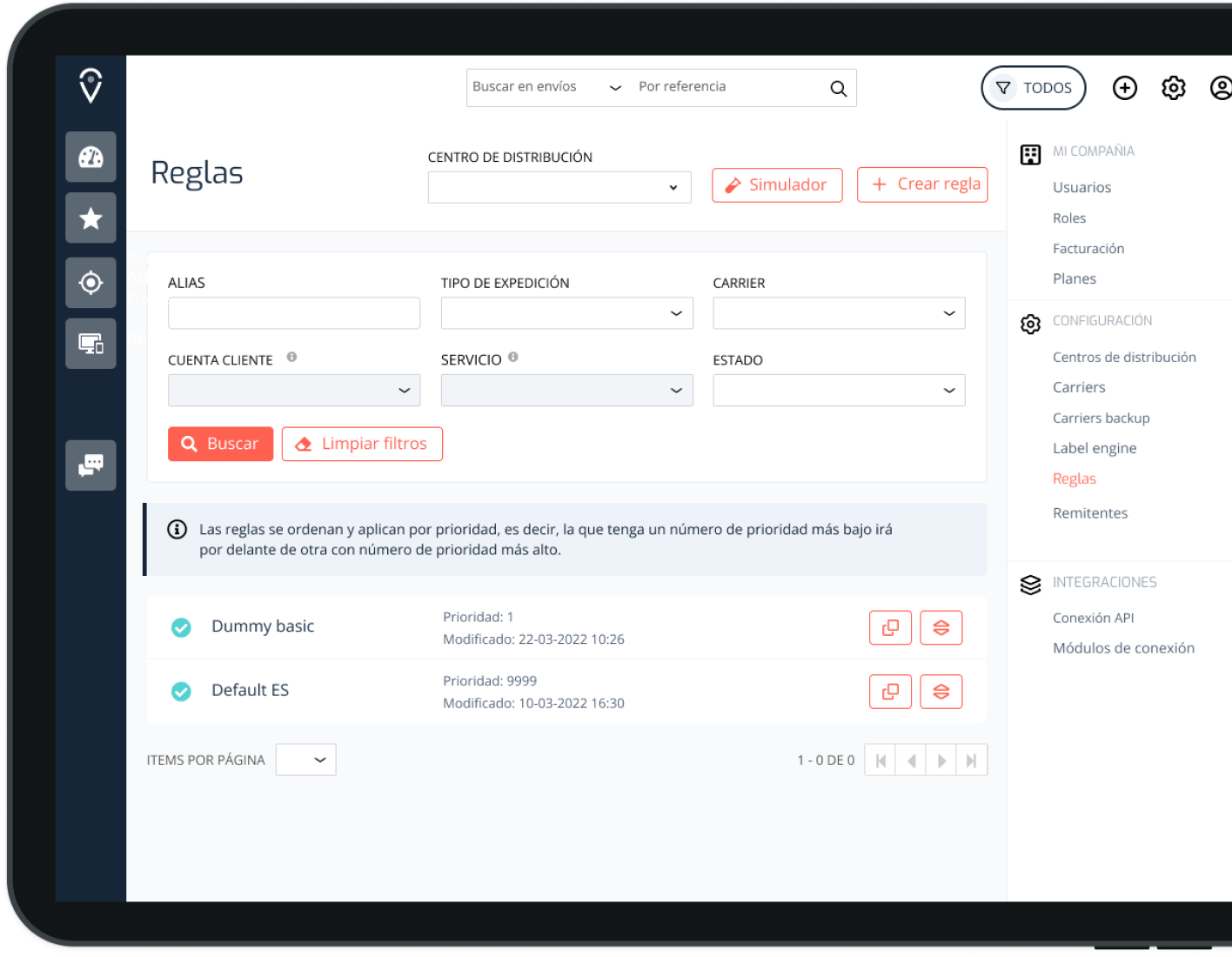Click the plus circle add icon
The height and width of the screenshot is (957, 1232).
pyautogui.click(x=1125, y=88)
